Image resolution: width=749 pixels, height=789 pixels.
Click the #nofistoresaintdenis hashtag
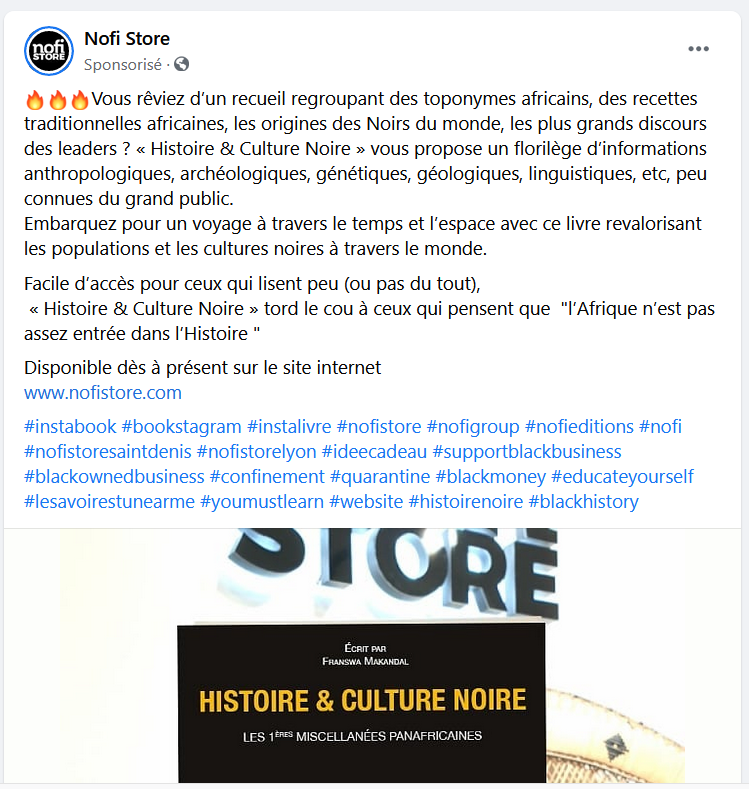coord(108,452)
